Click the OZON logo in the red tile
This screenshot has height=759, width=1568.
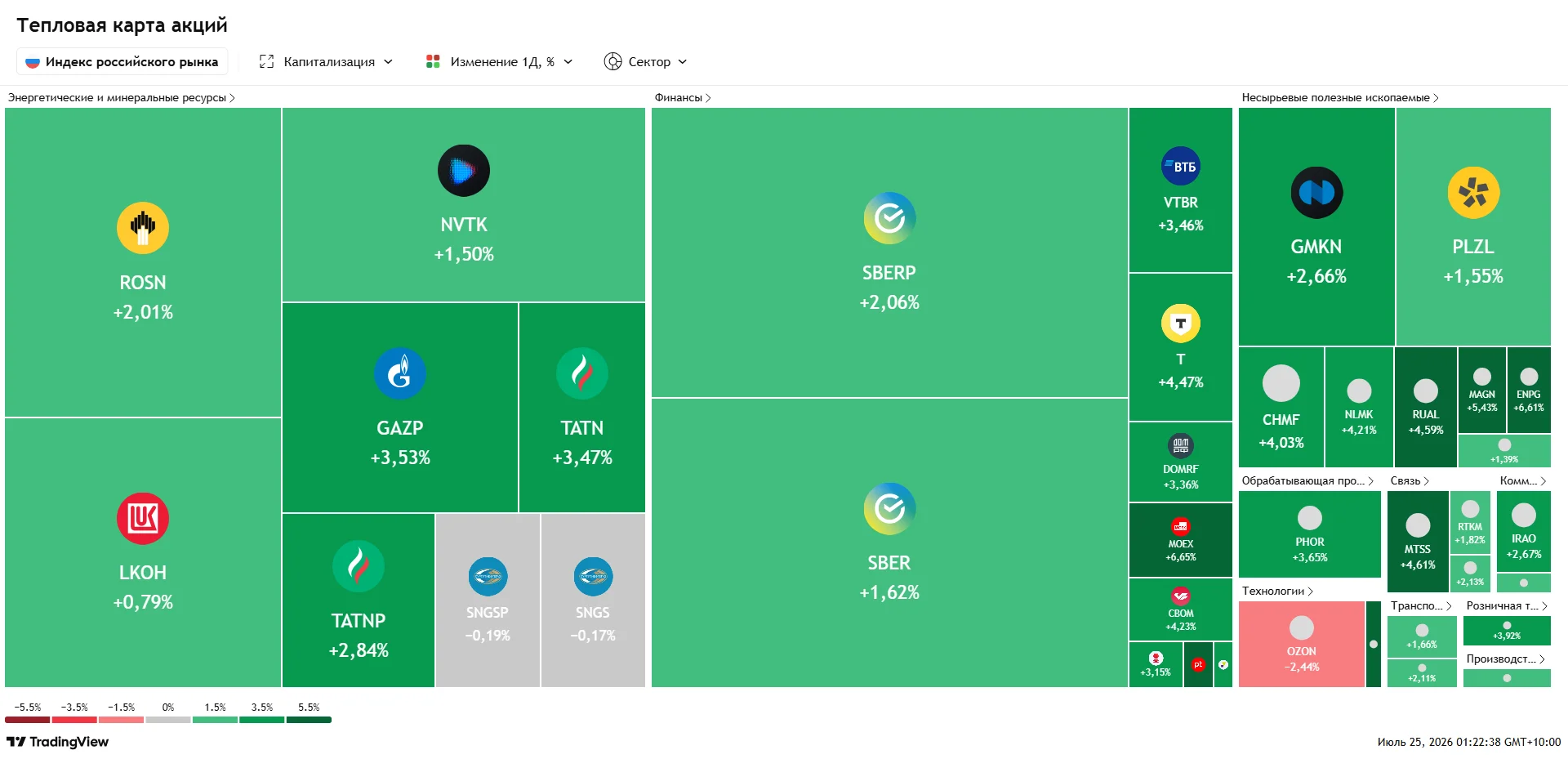pos(1302,627)
